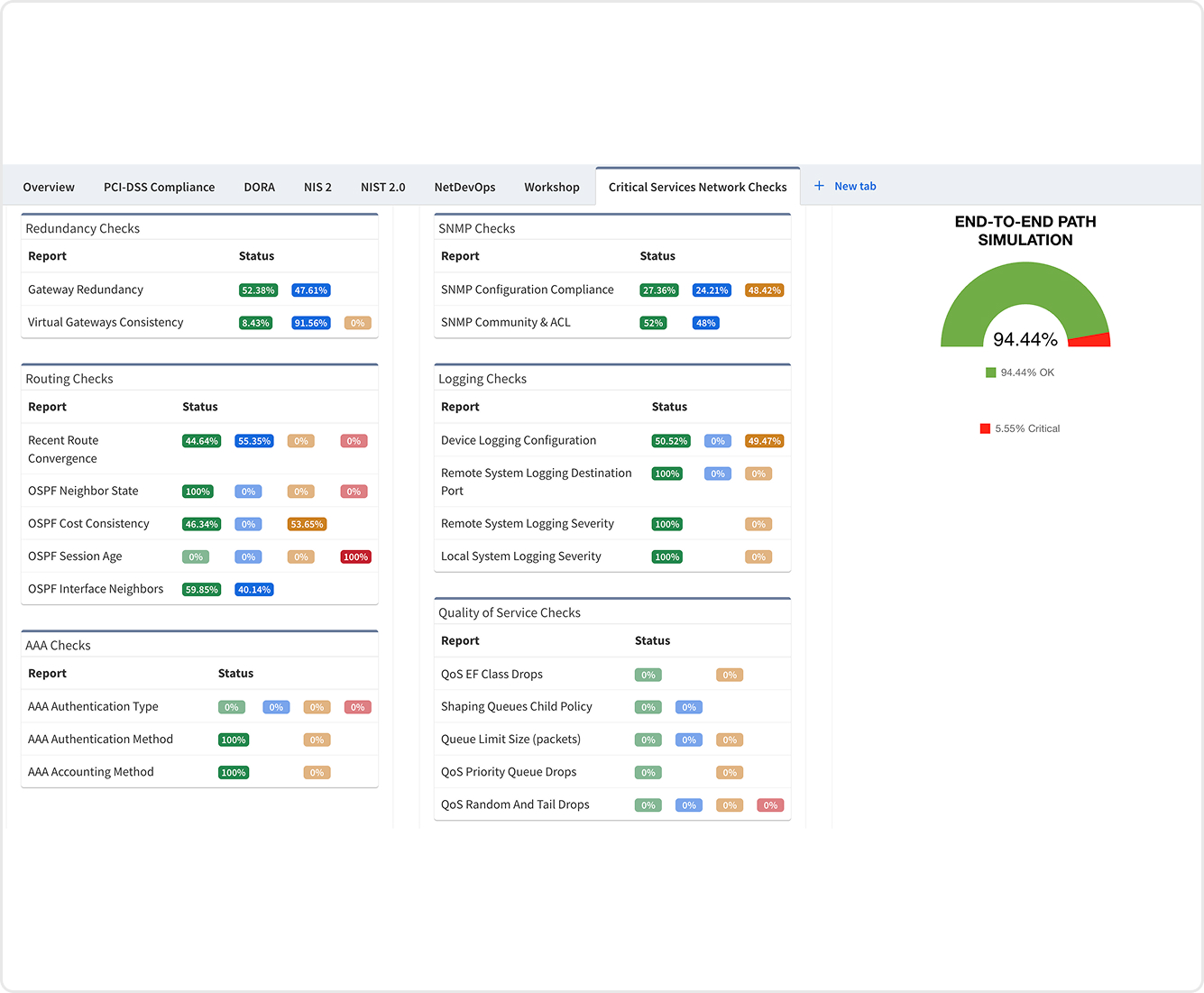Click the blue 91.56% Virtual Gateways Consistency badge
Image resolution: width=1204 pixels, height=993 pixels.
point(310,323)
